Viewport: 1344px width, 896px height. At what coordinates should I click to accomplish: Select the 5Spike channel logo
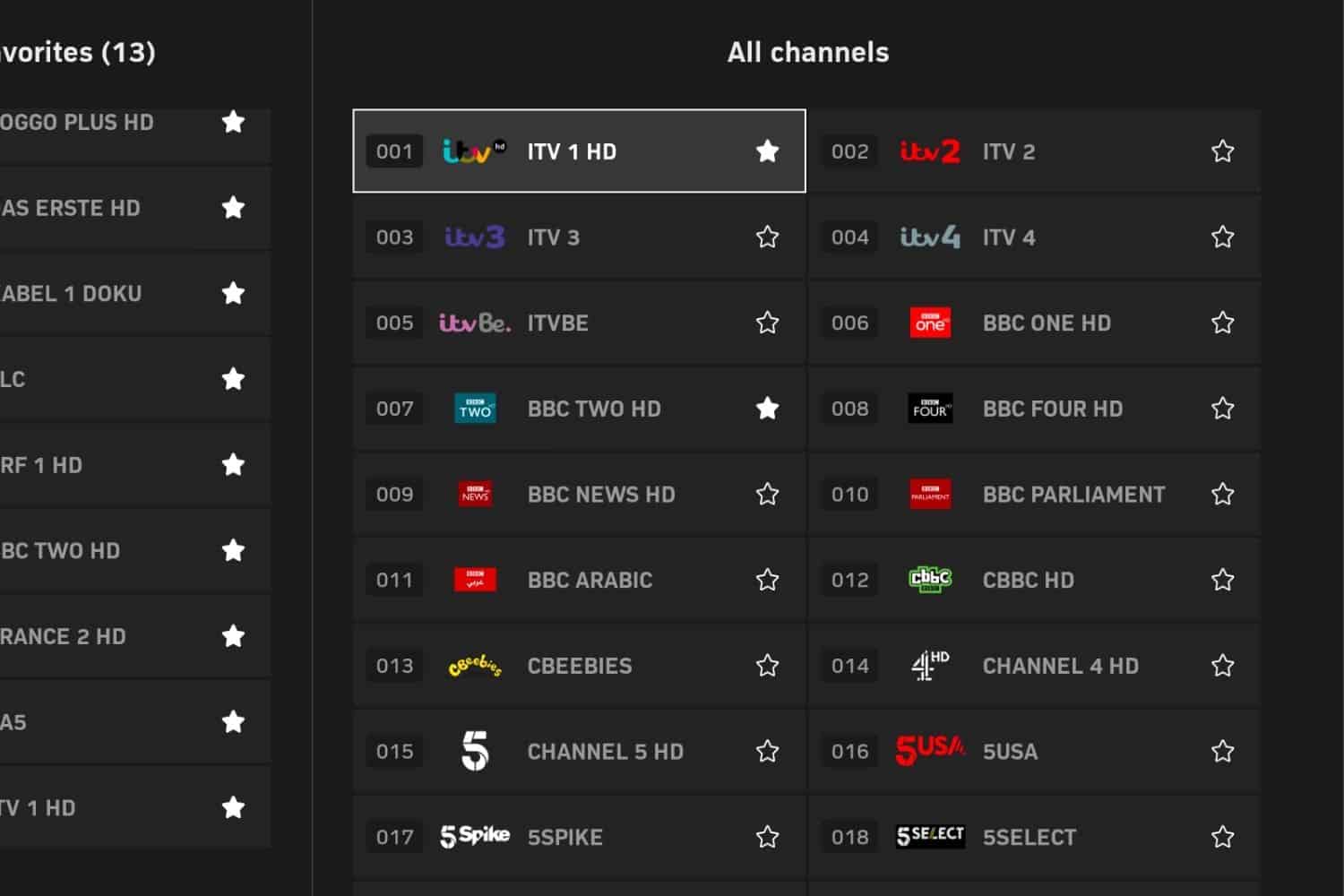(x=474, y=837)
